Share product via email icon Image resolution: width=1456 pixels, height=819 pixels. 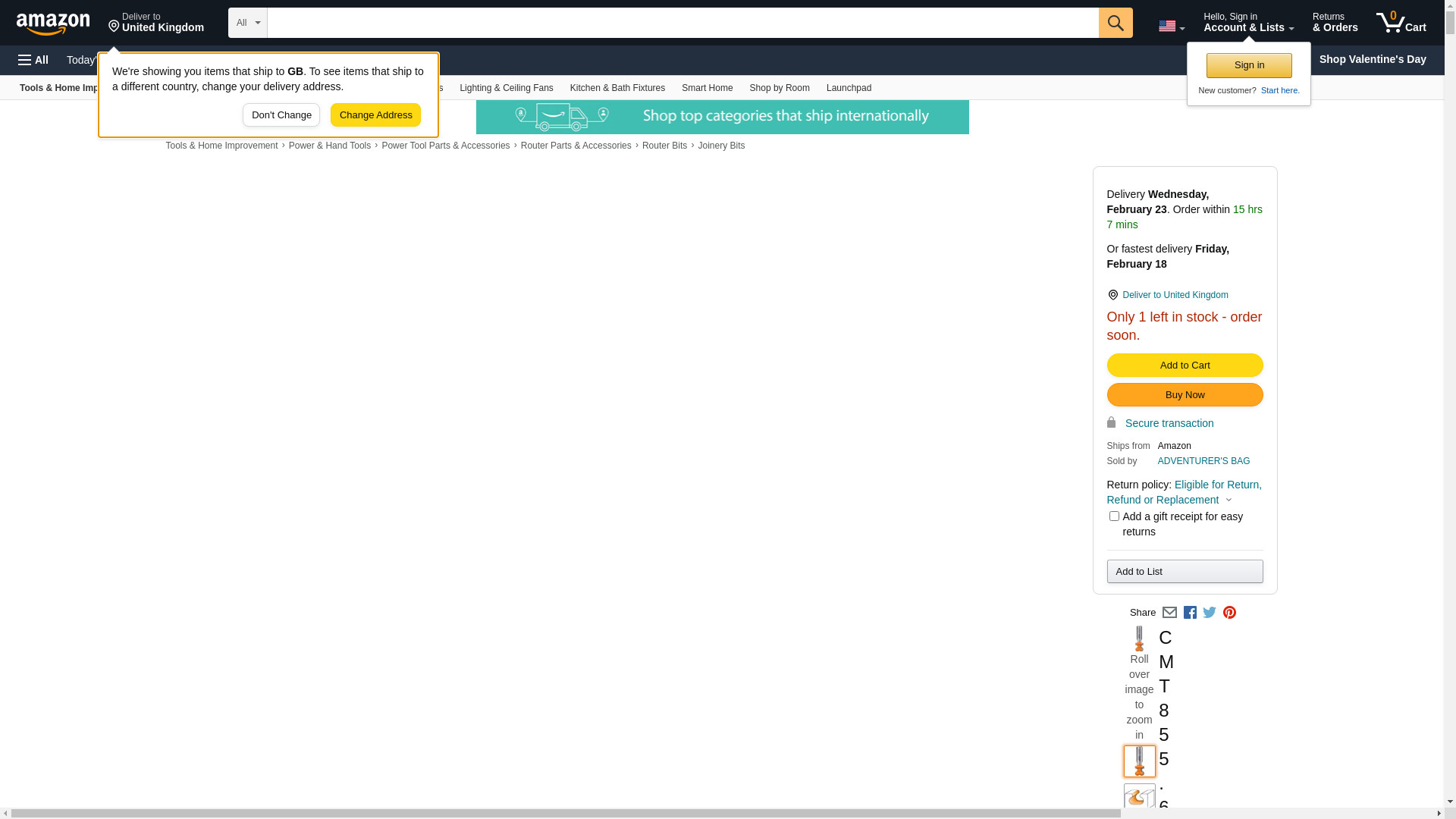[x=1169, y=613]
